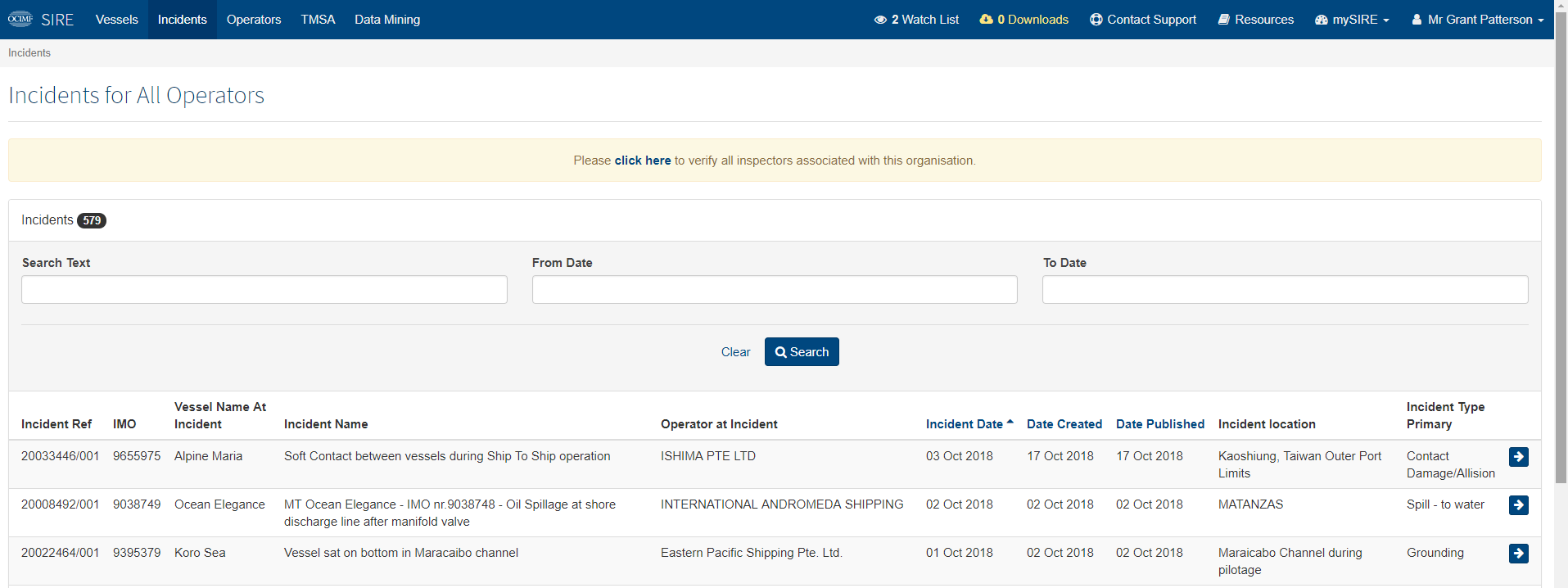Click incident type Grounding
Image resolution: width=1568 pixels, height=588 pixels.
[1435, 553]
